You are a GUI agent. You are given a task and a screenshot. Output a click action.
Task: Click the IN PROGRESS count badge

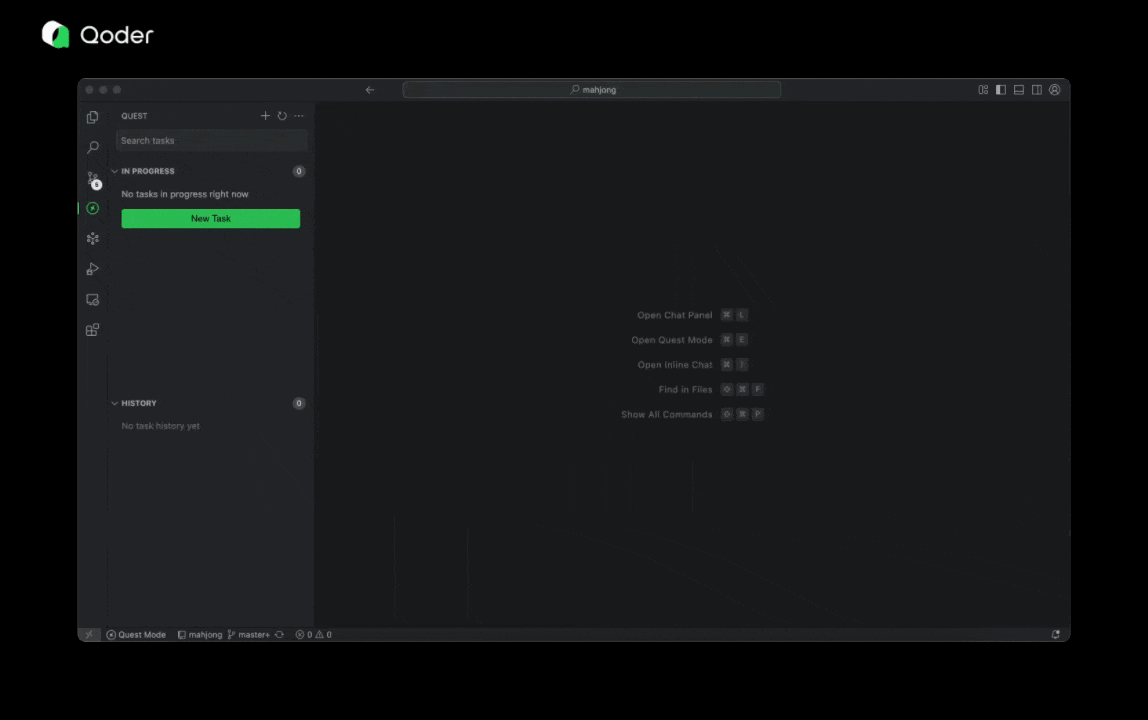[x=299, y=171]
